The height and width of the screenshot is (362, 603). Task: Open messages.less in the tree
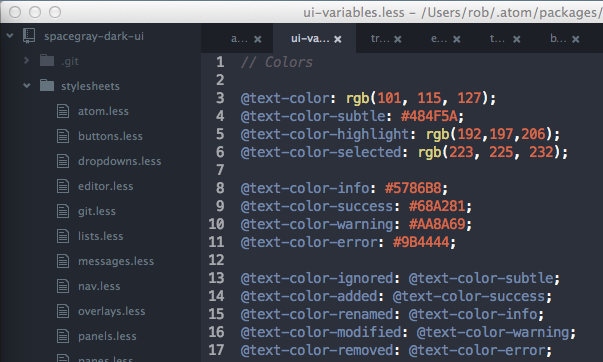tap(116, 261)
